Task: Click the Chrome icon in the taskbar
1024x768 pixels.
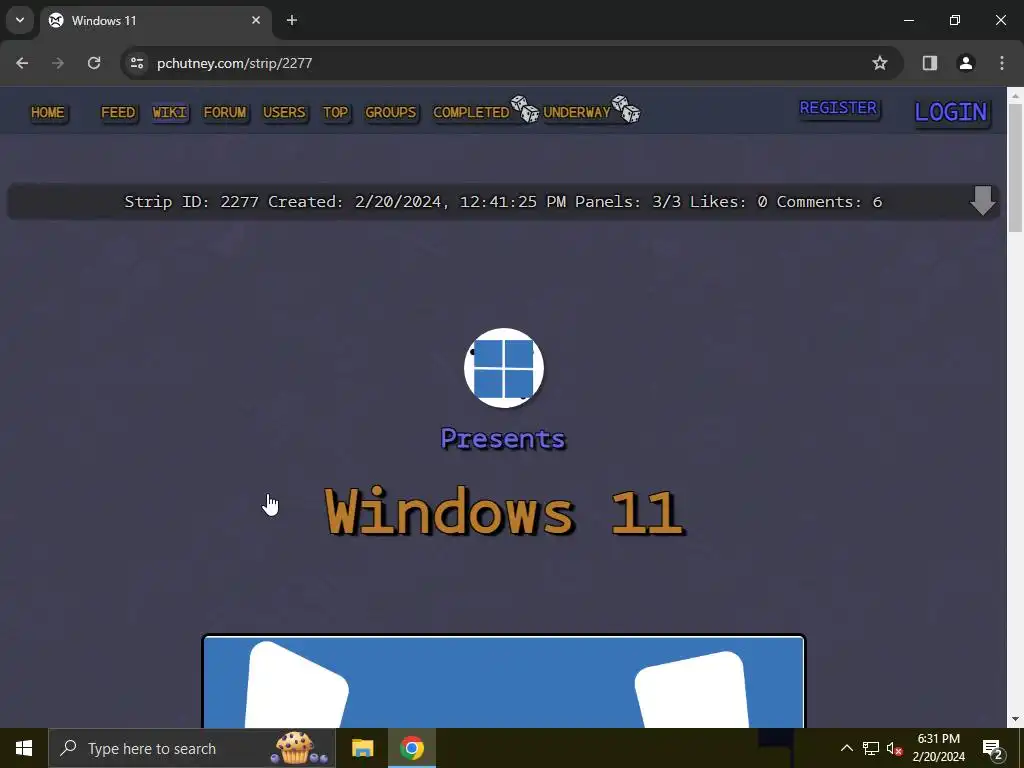Action: click(412, 748)
